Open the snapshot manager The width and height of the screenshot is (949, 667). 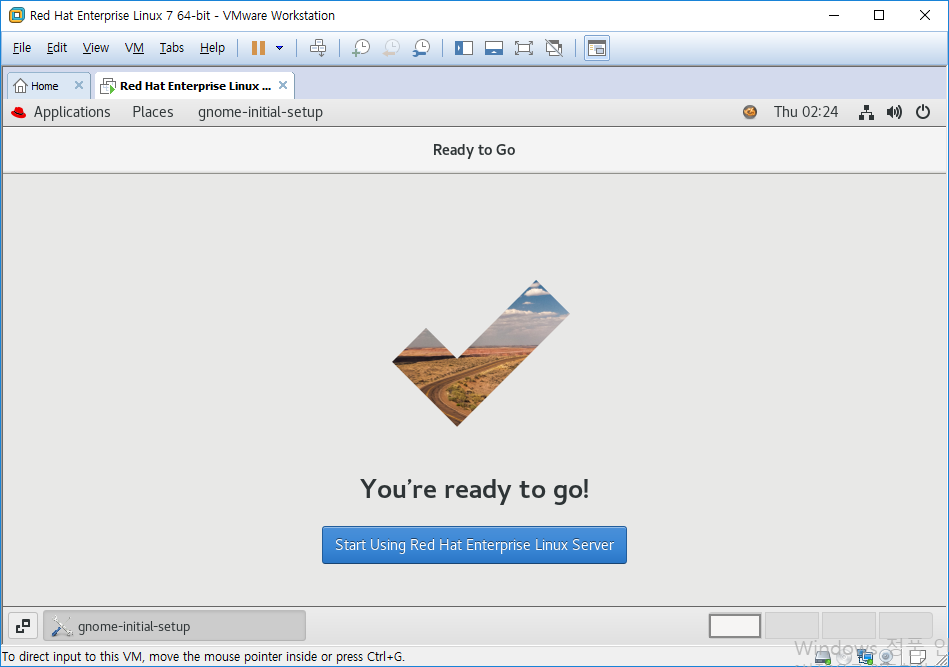tap(421, 48)
